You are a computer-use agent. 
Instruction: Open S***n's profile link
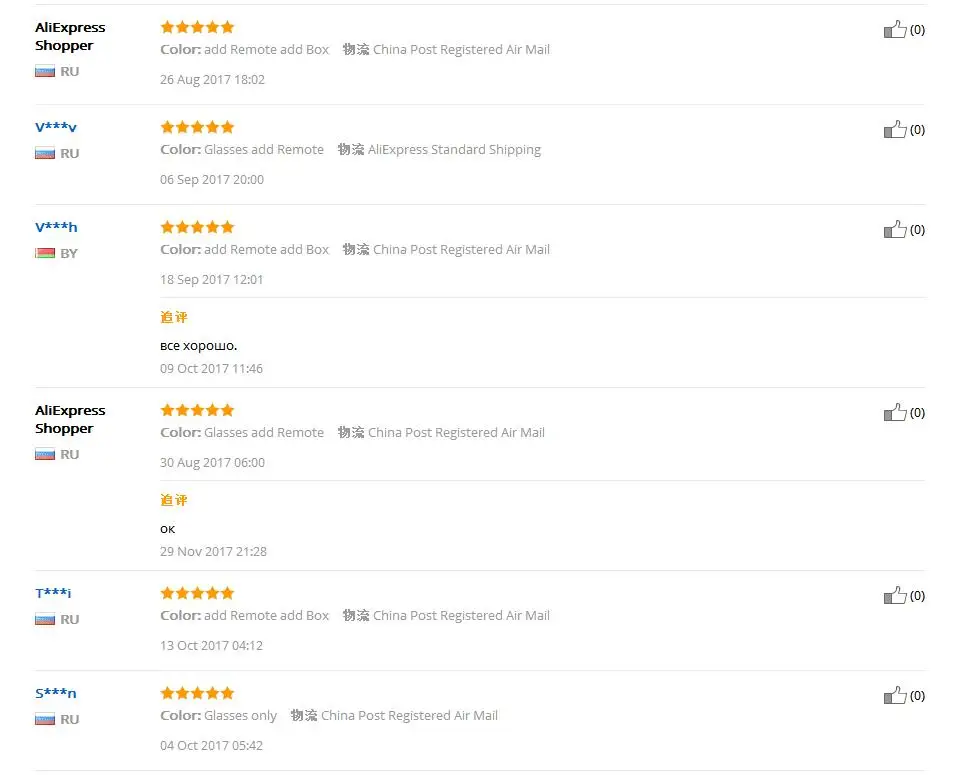point(56,693)
